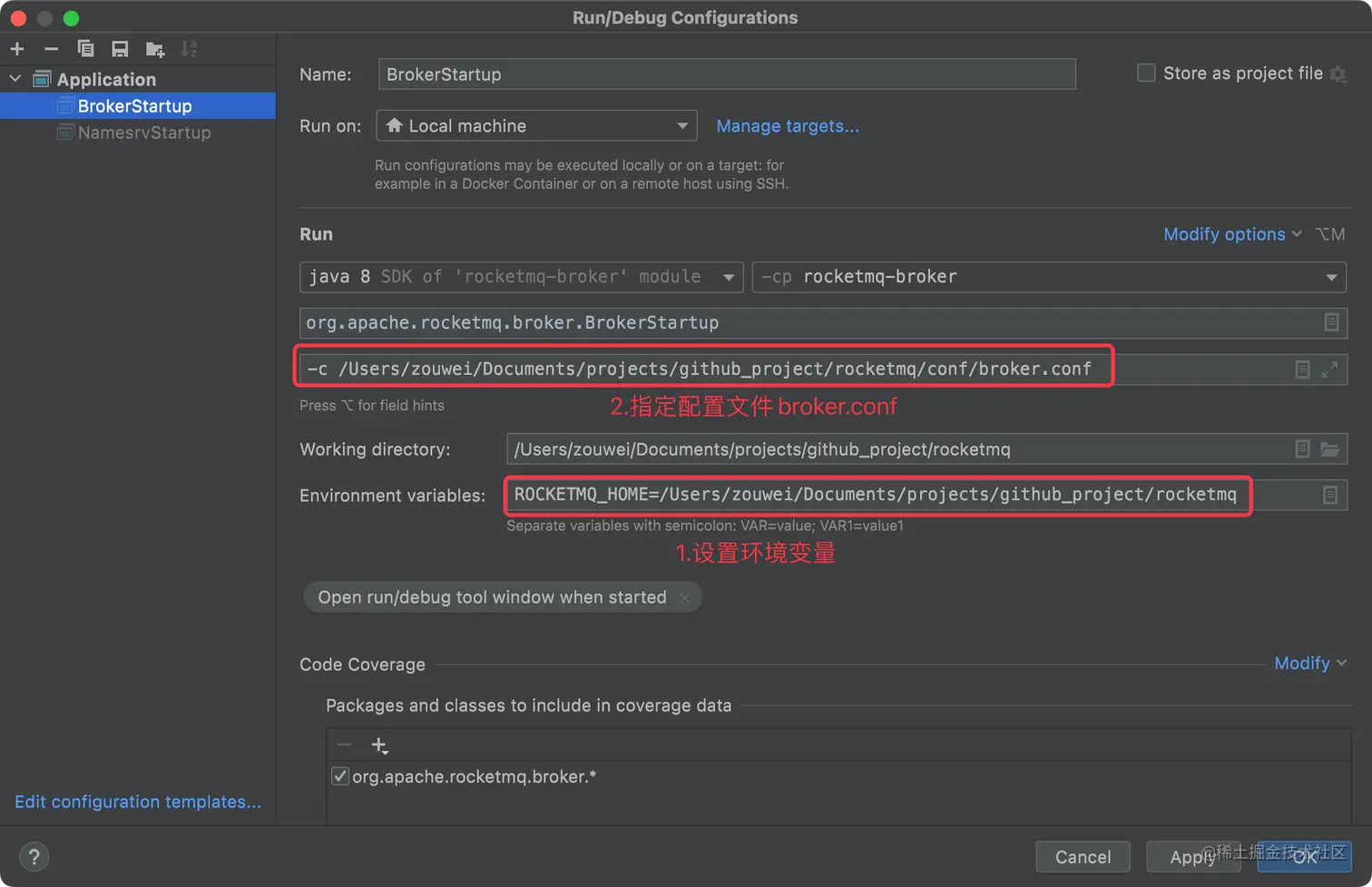Open the java 8 SDK dropdown
This screenshot has width=1372, height=887.
(521, 277)
